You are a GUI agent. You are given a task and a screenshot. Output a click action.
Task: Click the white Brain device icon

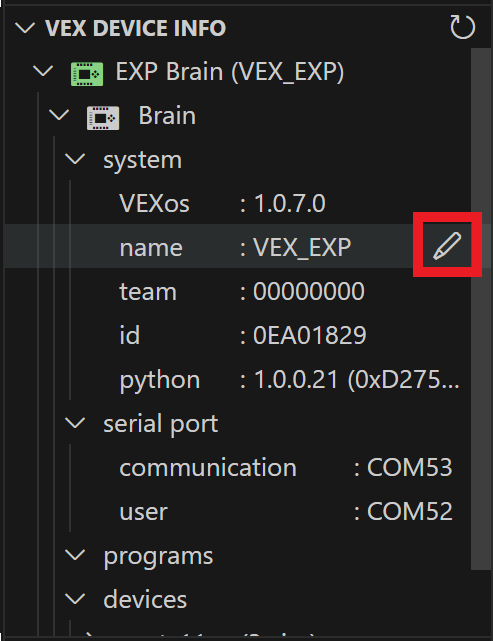click(103, 118)
